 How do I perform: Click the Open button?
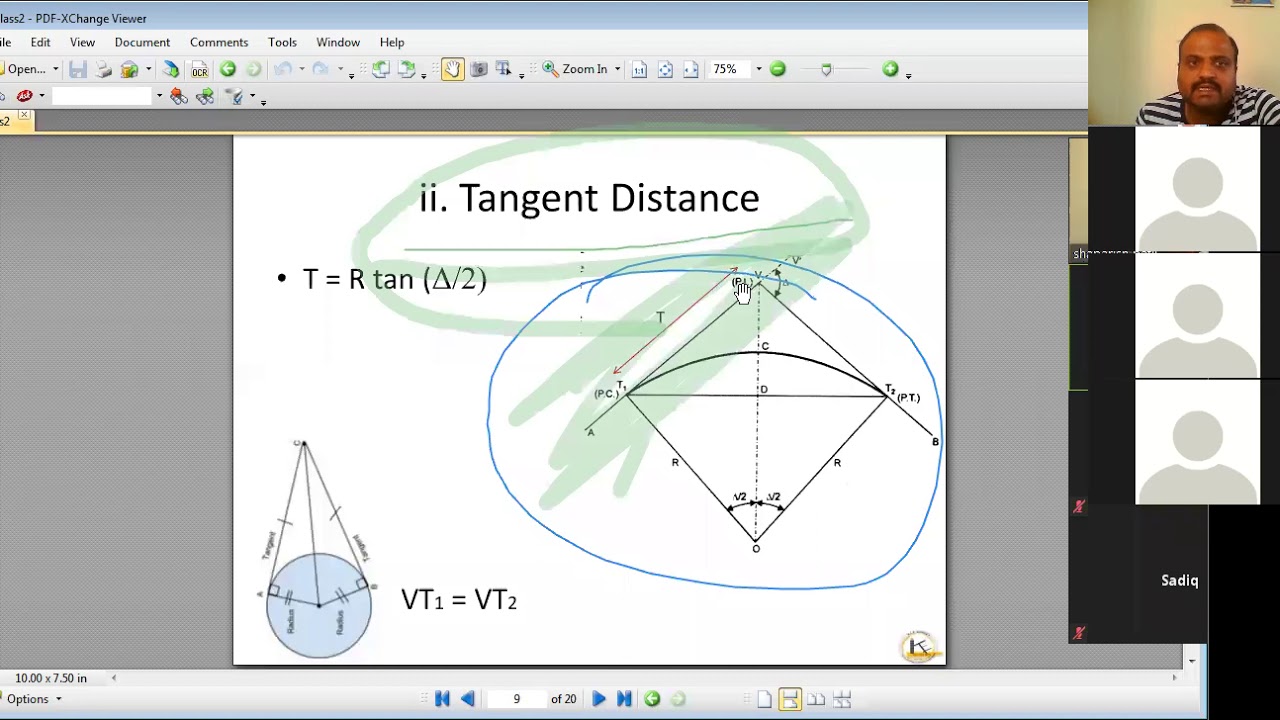pyautogui.click(x=24, y=69)
